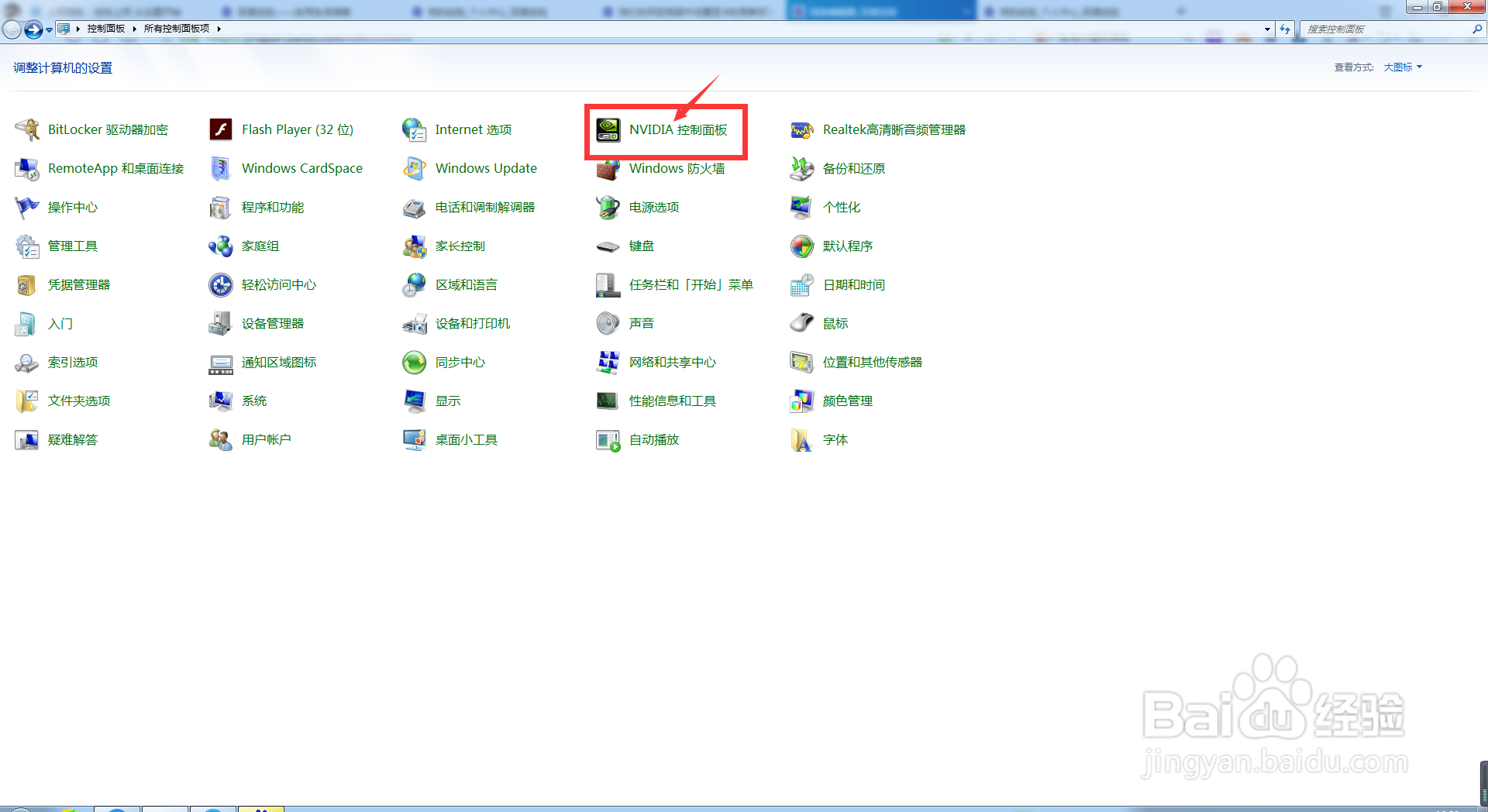1488x812 pixels.
Task: Open the 个性化 icon
Action: point(802,207)
